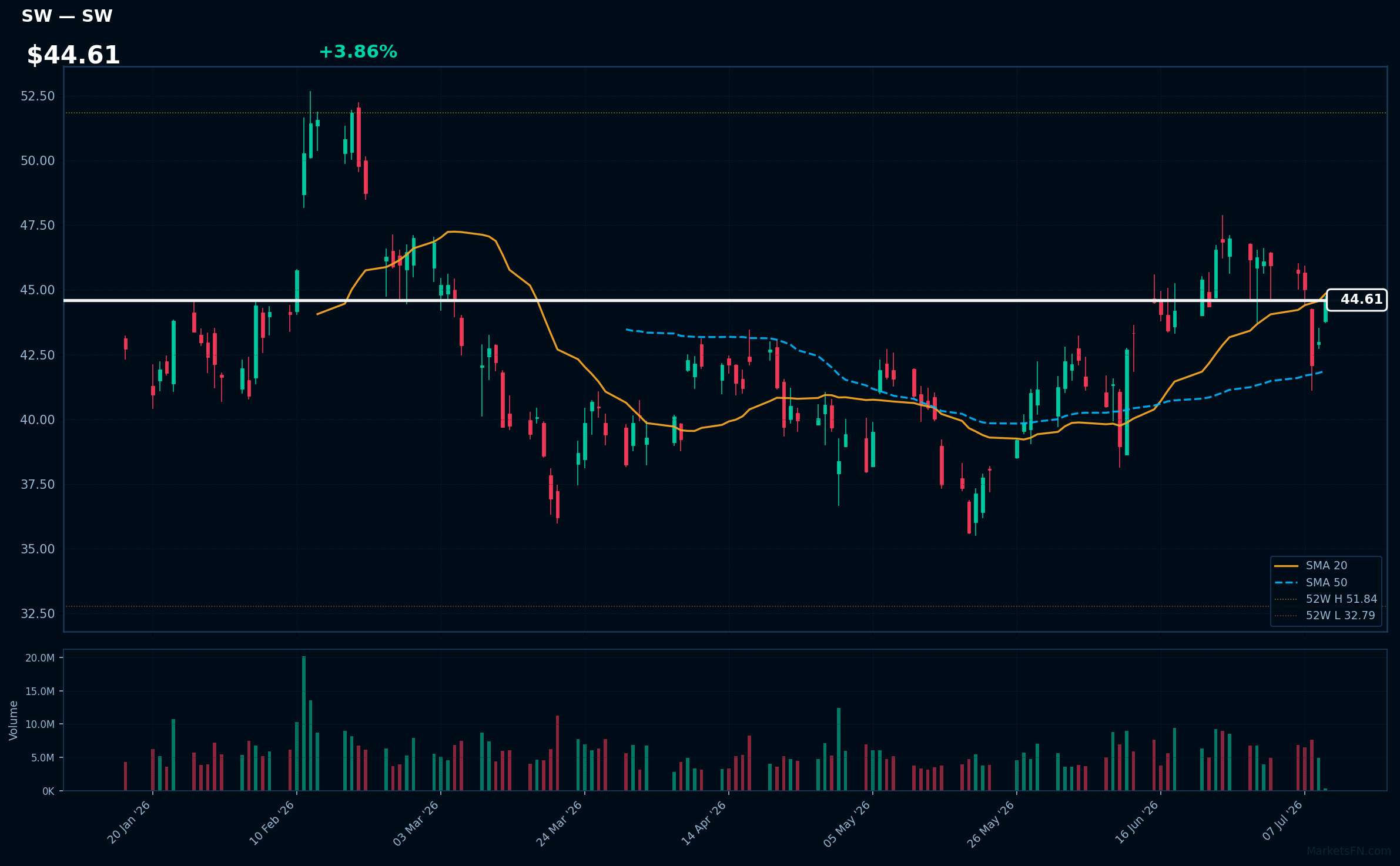Screen dimensions: 1400x866
Task: Click the 16 Jun '26 date label
Action: tap(1137, 823)
